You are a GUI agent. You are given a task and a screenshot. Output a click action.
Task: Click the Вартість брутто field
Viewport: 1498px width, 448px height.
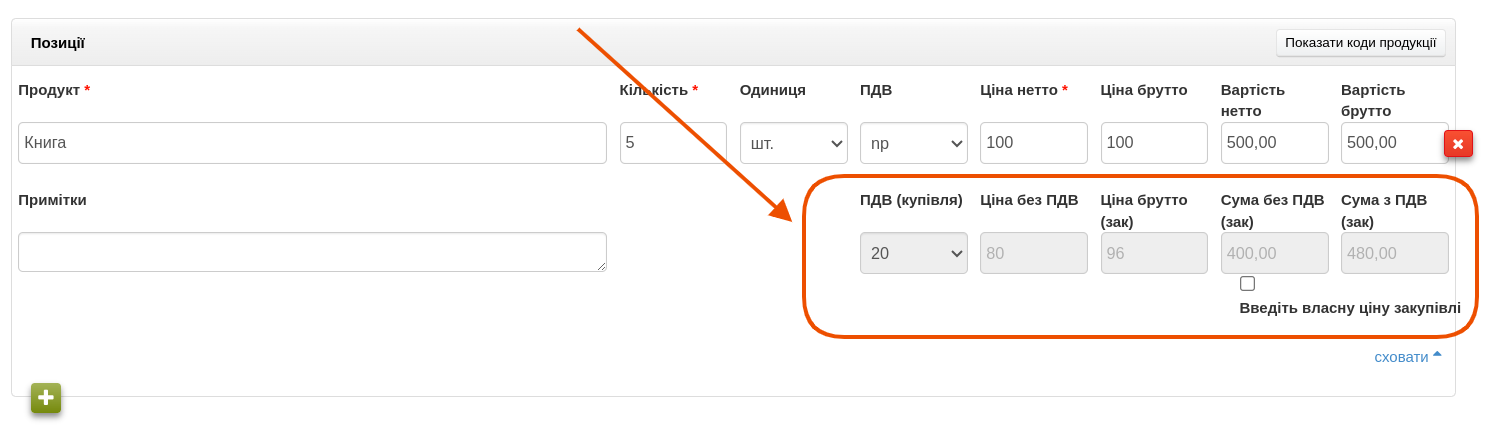point(1392,143)
